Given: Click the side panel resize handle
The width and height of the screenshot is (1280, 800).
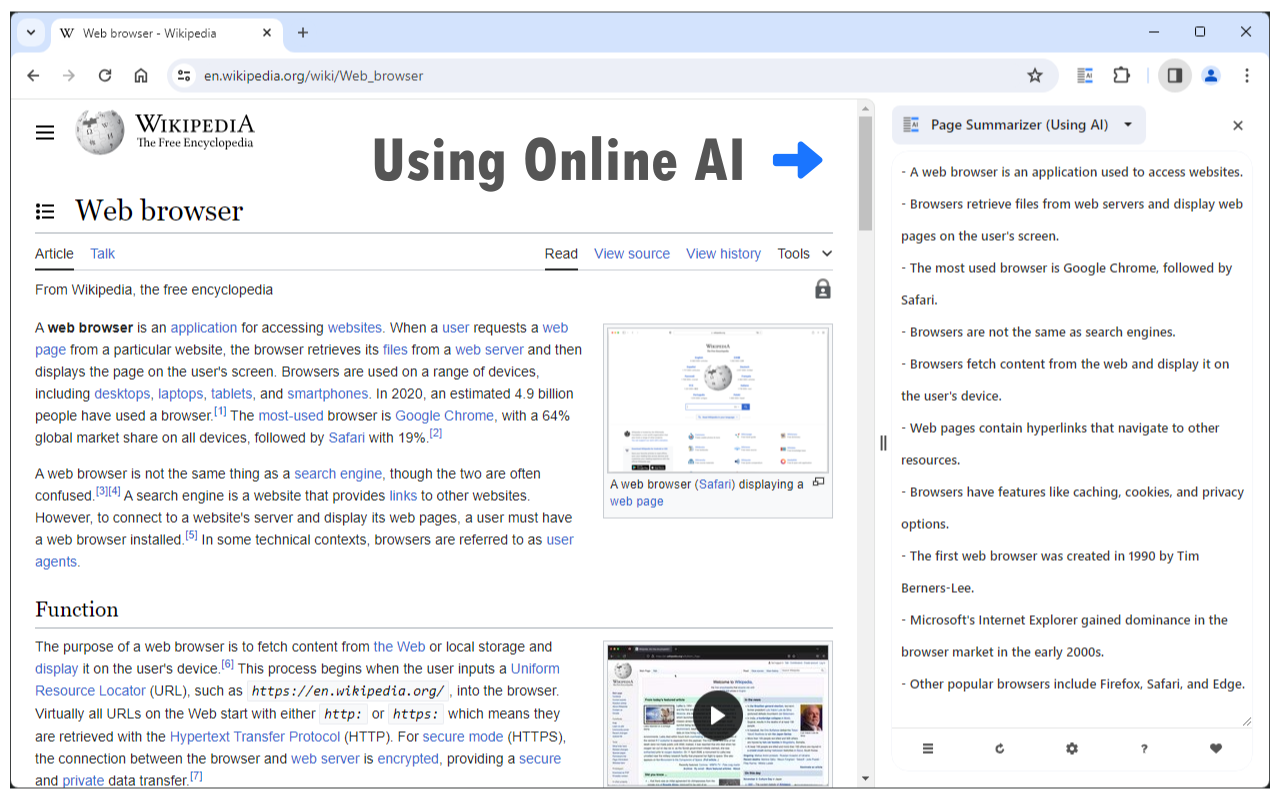Looking at the screenshot, I should (883, 443).
